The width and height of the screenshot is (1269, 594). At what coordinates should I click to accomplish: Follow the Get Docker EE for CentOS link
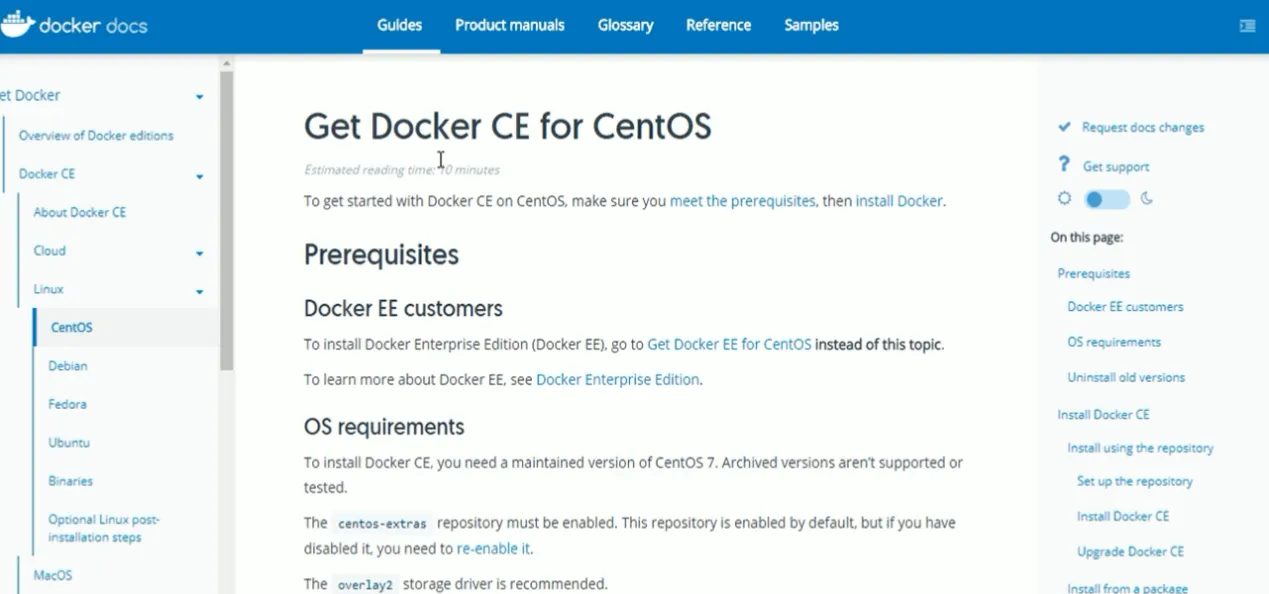(729, 344)
